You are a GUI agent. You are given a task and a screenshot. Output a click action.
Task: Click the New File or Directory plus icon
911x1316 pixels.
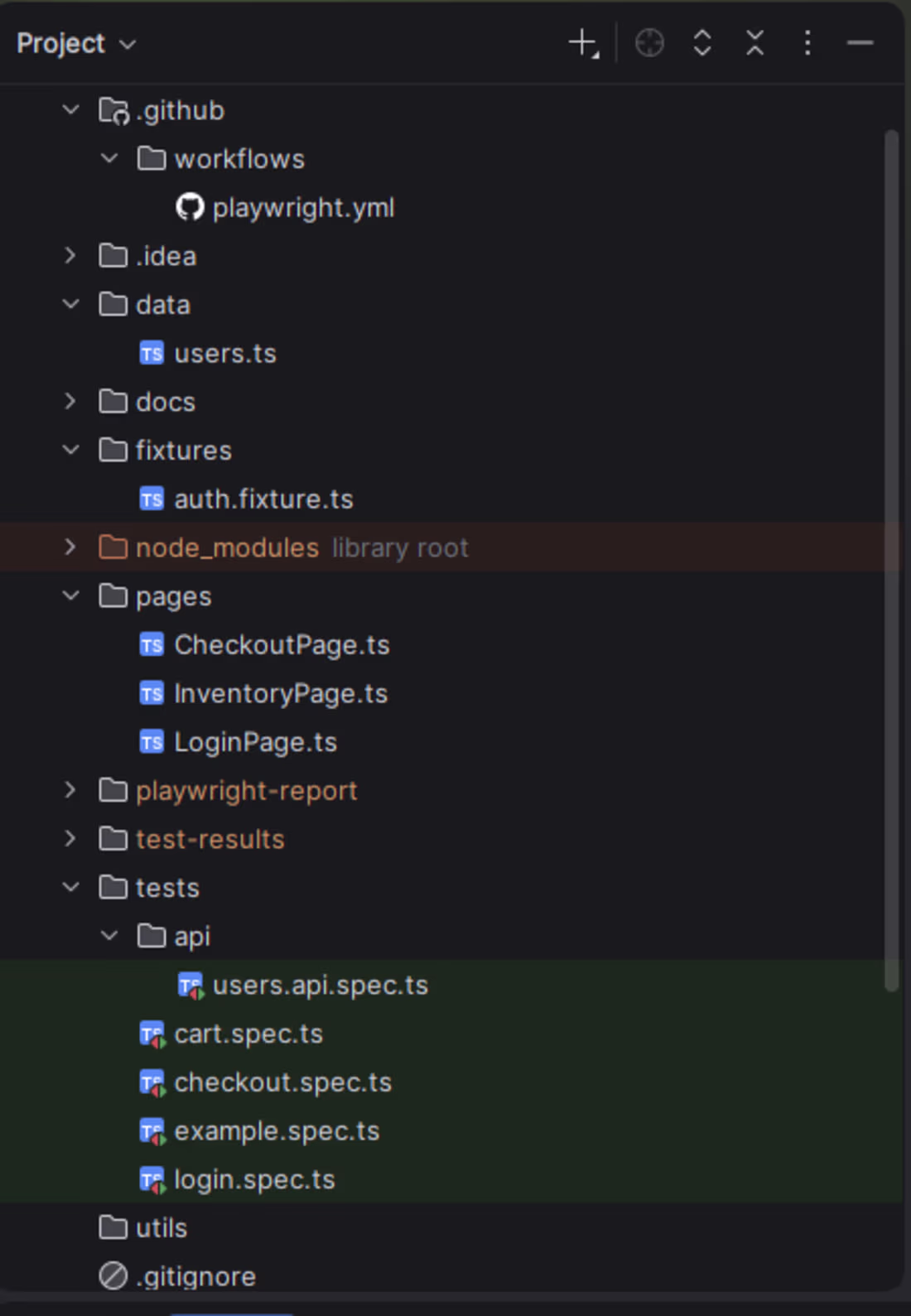(584, 43)
